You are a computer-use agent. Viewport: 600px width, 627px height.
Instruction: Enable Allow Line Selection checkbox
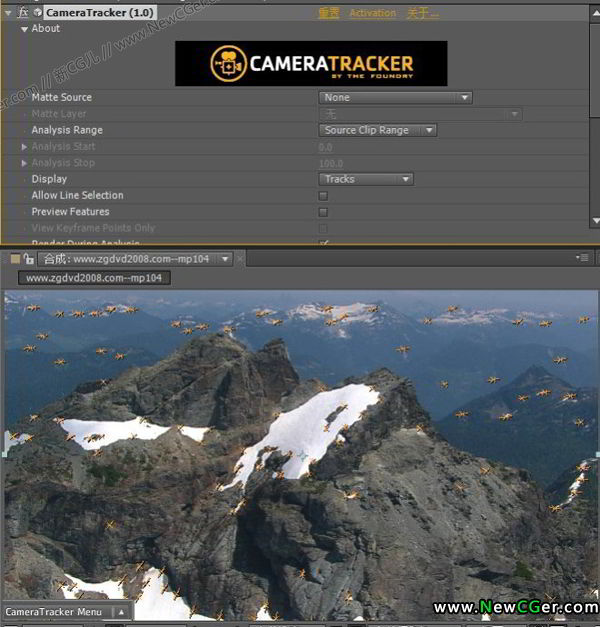click(323, 196)
